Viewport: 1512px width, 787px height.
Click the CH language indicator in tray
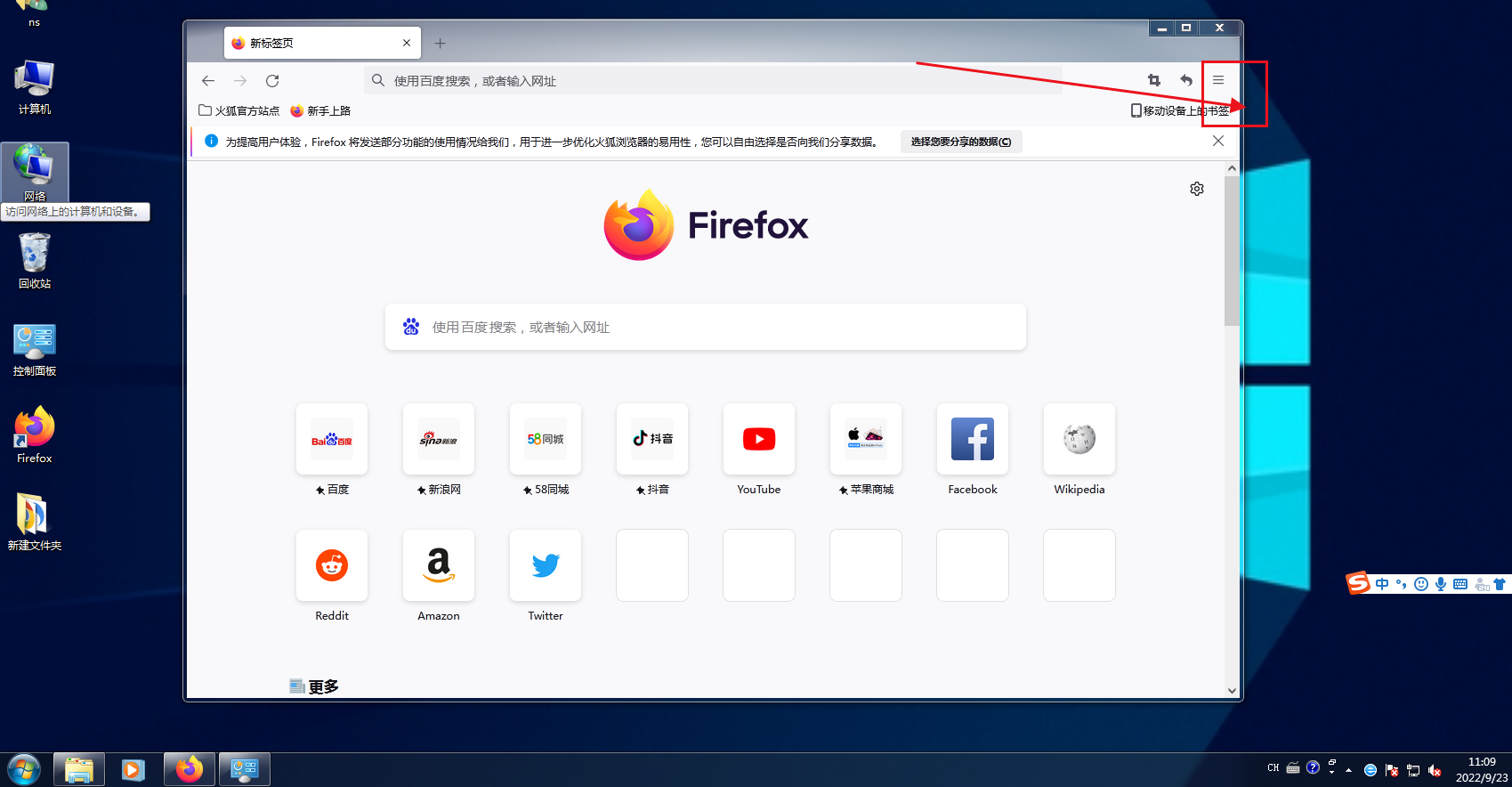click(x=1273, y=767)
